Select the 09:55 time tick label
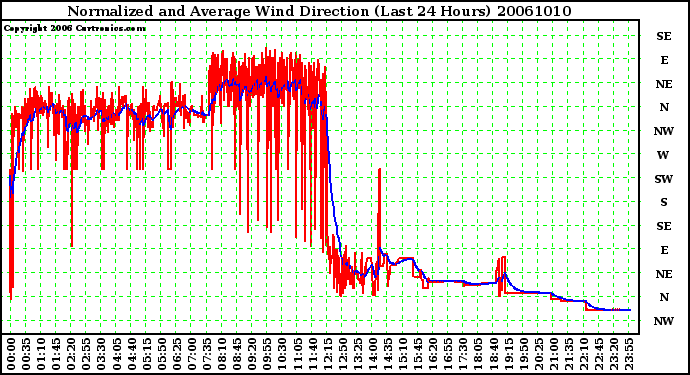This screenshot has width=690, height=375. [267, 354]
